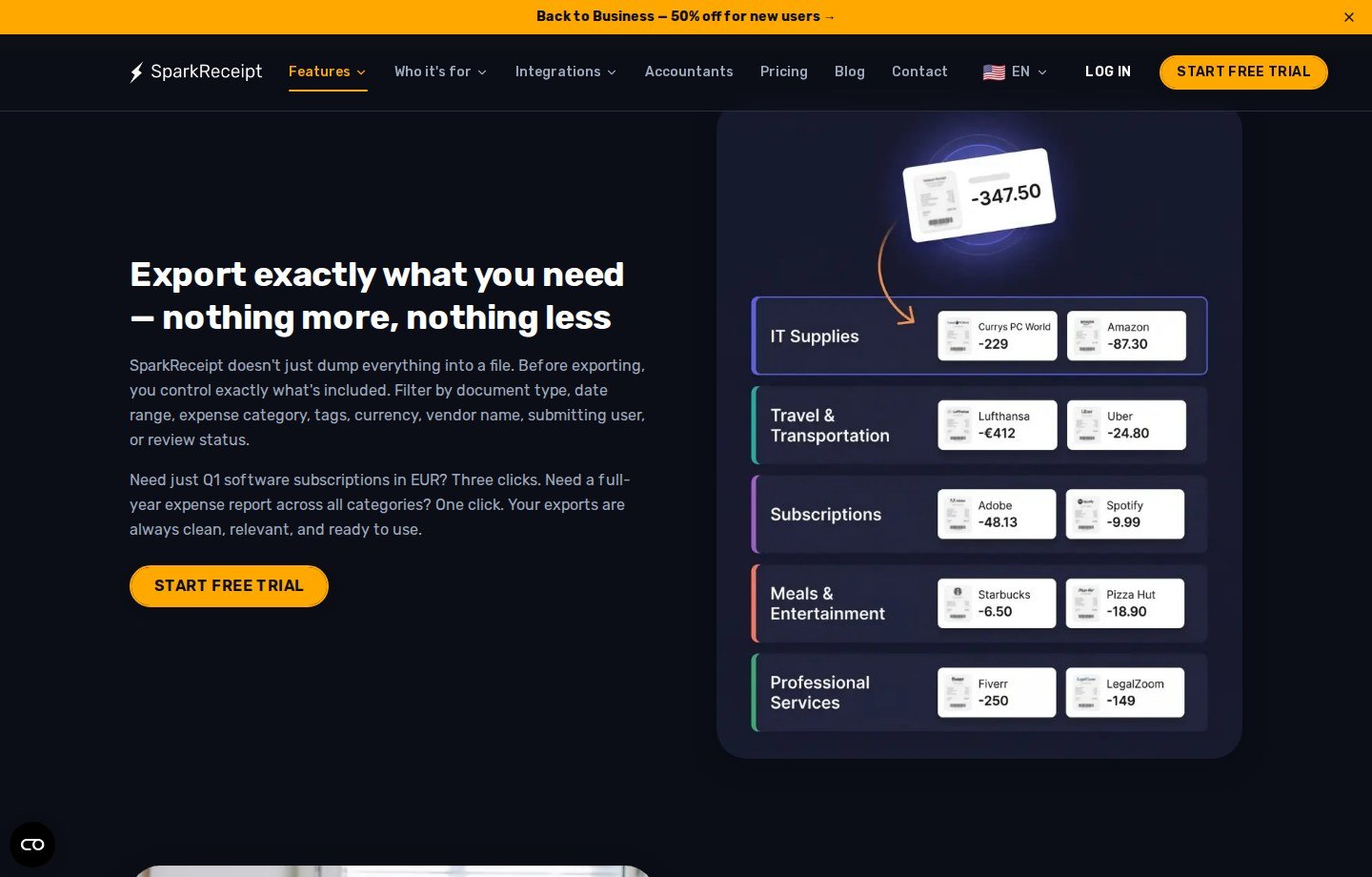This screenshot has width=1372, height=877.
Task: Open the Pricing page
Action: pos(784,72)
